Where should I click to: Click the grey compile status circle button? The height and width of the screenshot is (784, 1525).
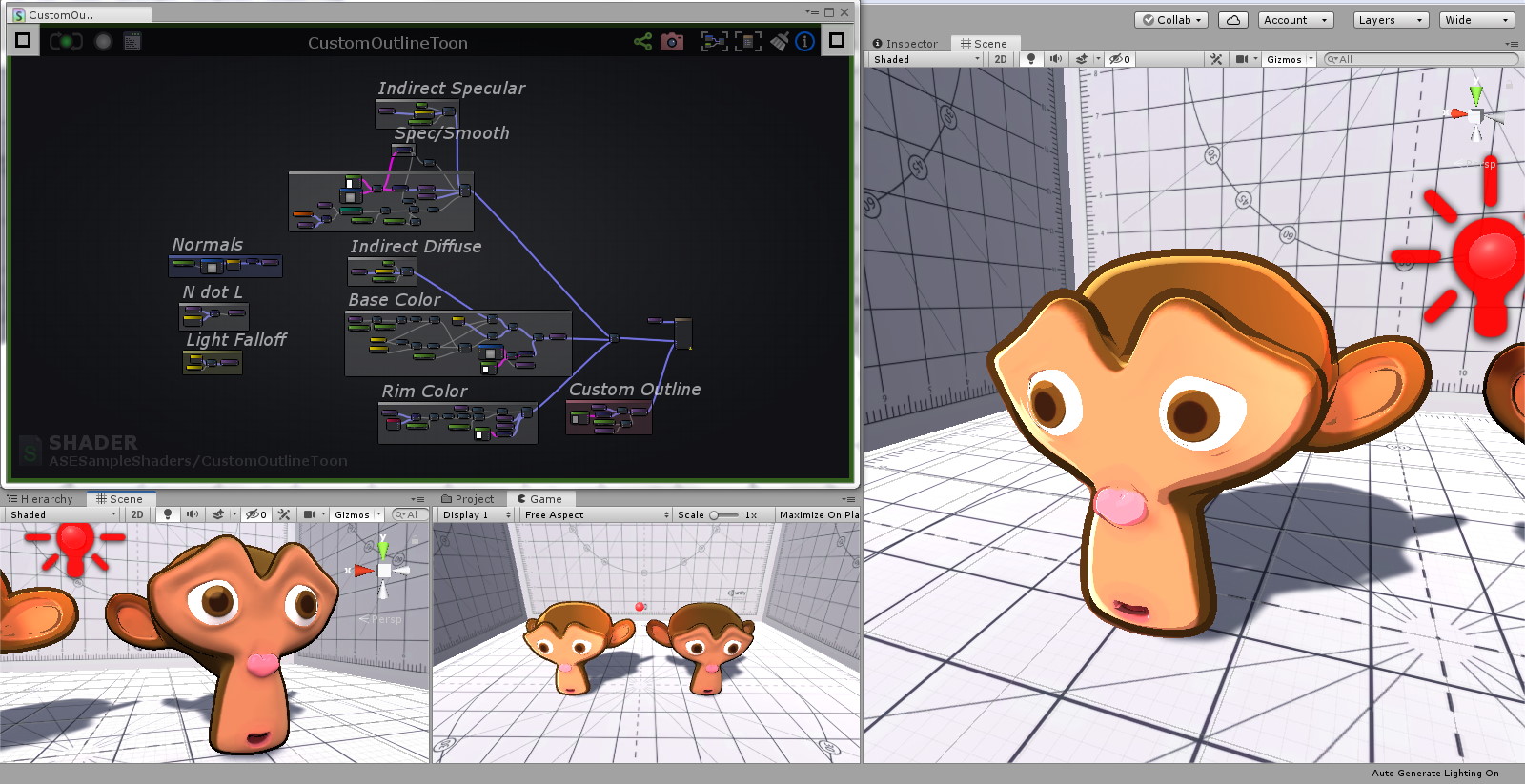pos(104,41)
